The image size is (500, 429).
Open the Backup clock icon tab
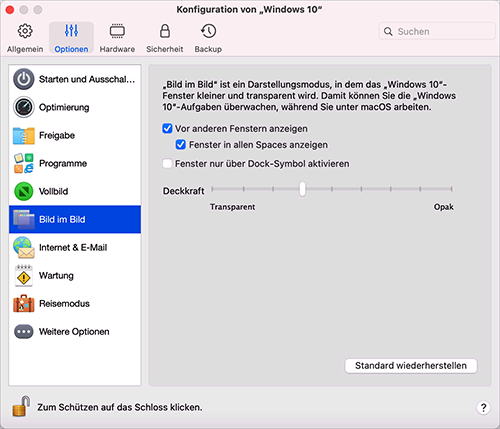pyautogui.click(x=209, y=31)
